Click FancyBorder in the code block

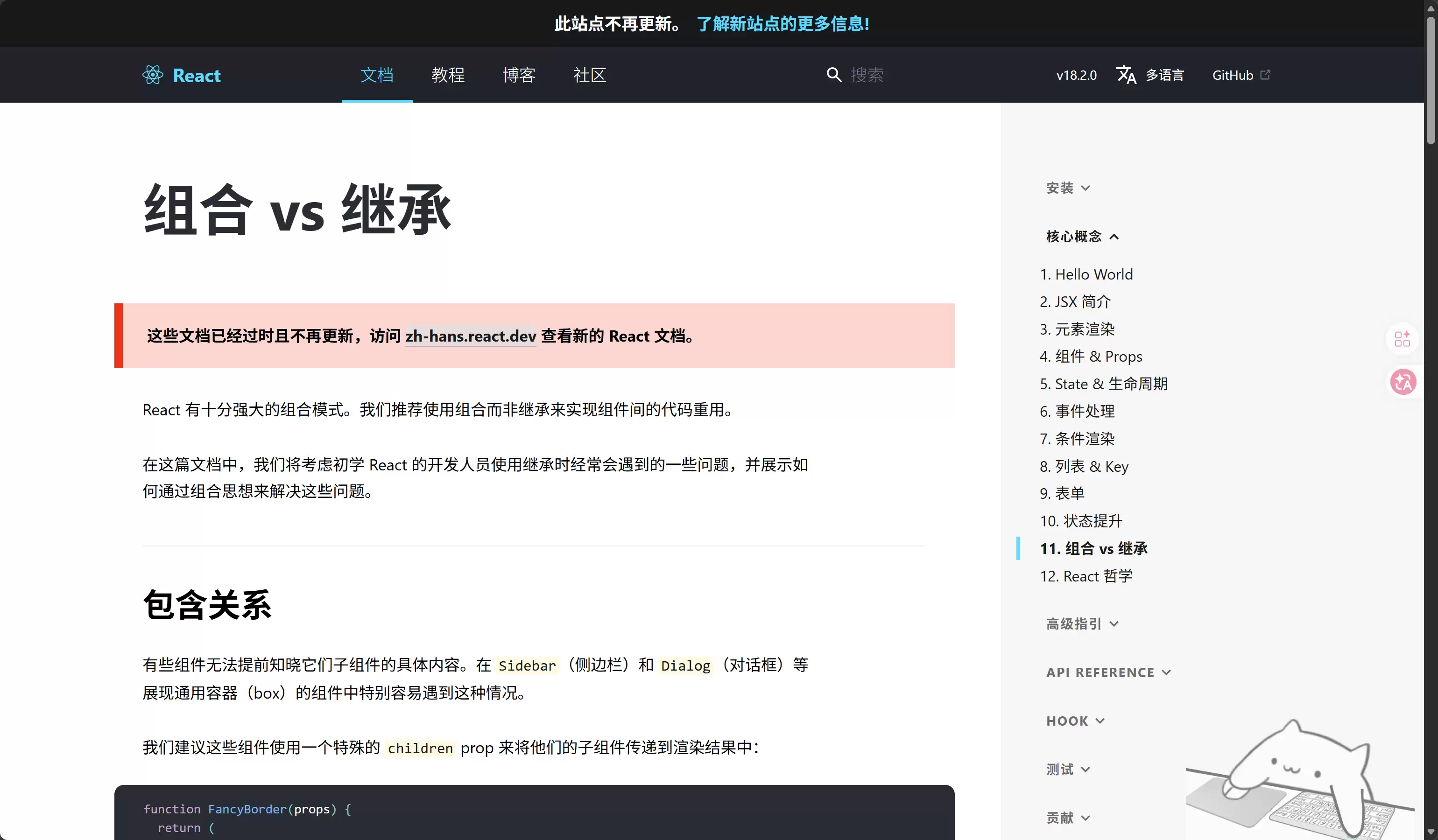click(247, 809)
